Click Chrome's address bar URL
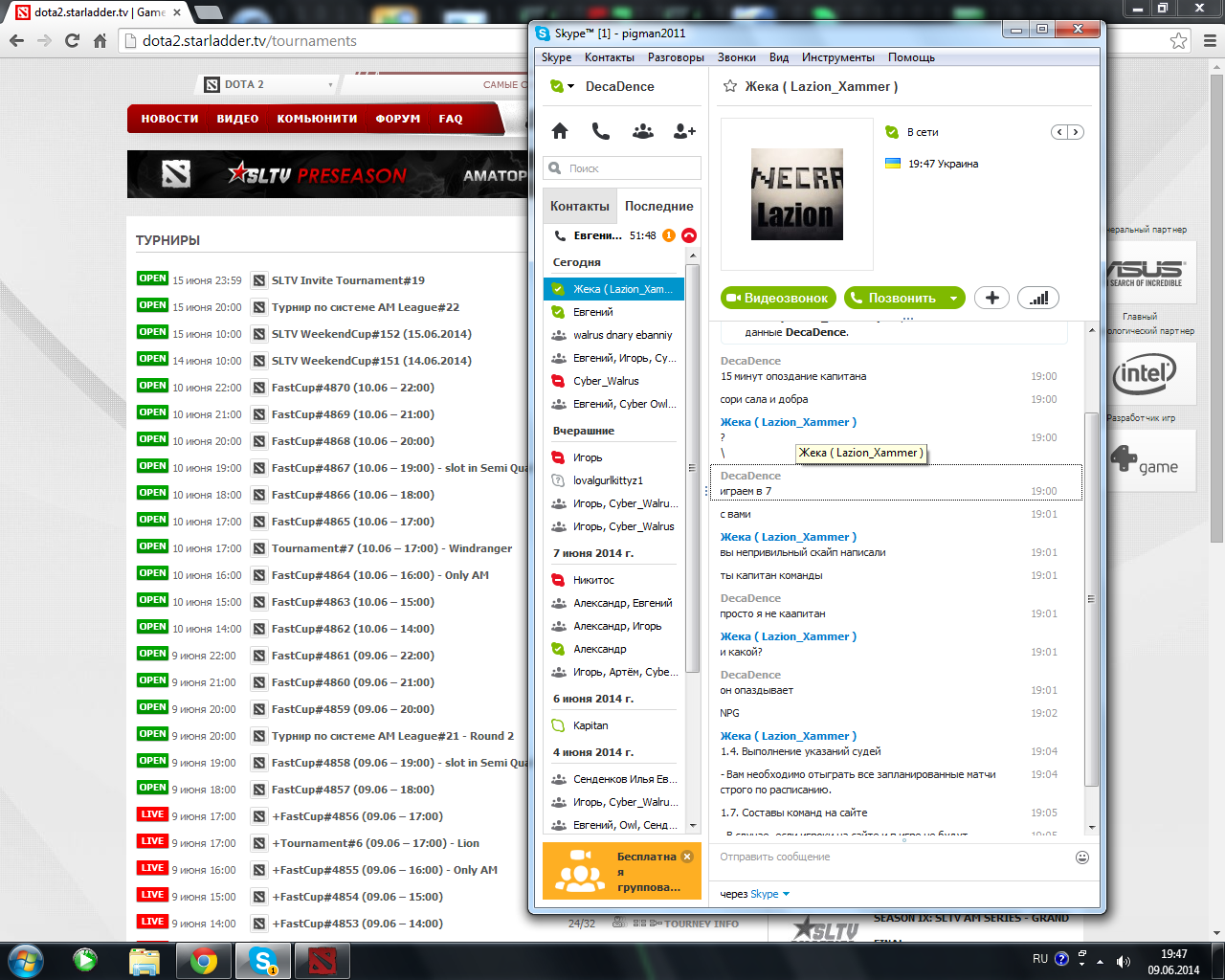Screen dimensions: 1225x980 click(250, 41)
